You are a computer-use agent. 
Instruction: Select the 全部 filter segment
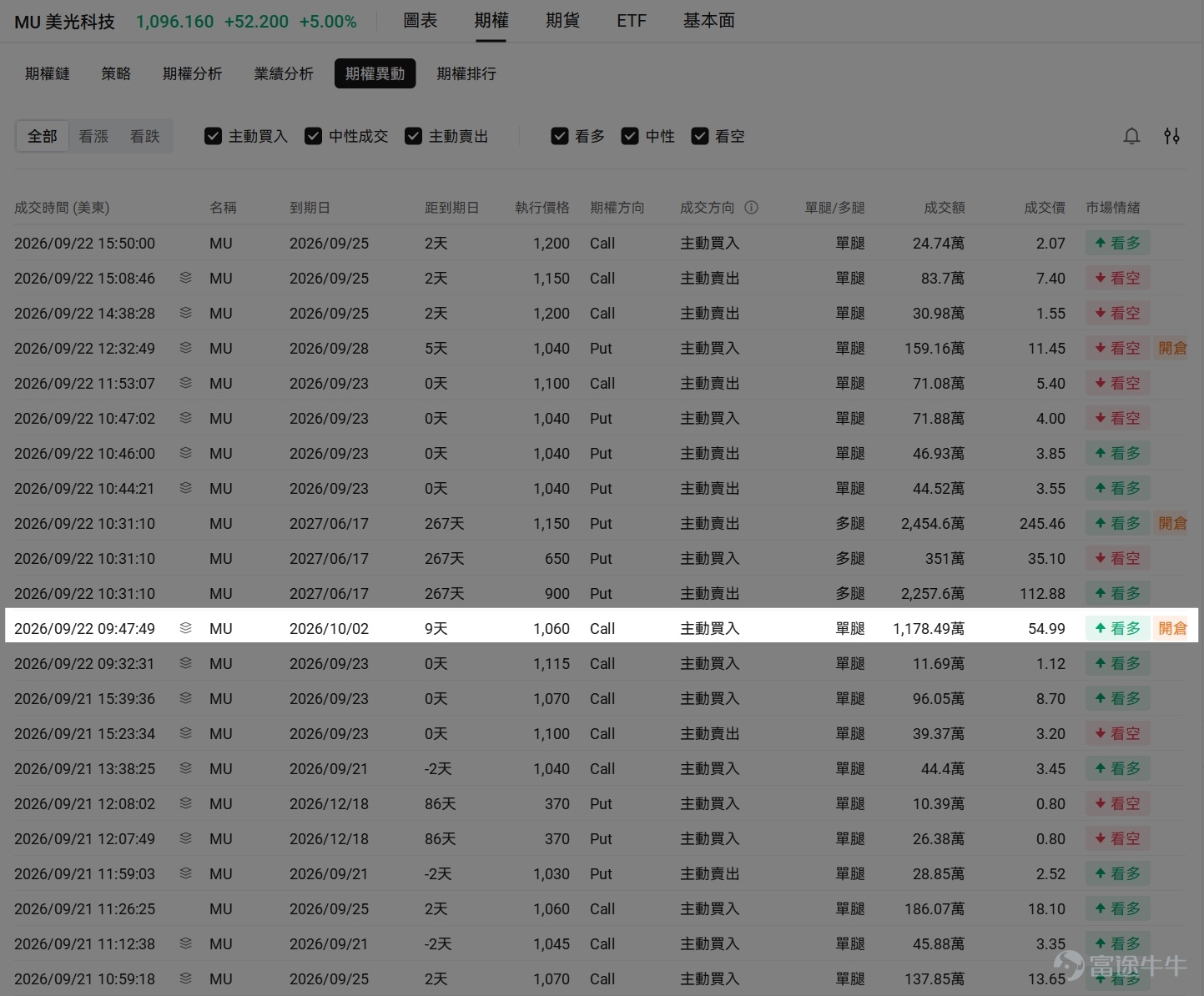coord(43,136)
